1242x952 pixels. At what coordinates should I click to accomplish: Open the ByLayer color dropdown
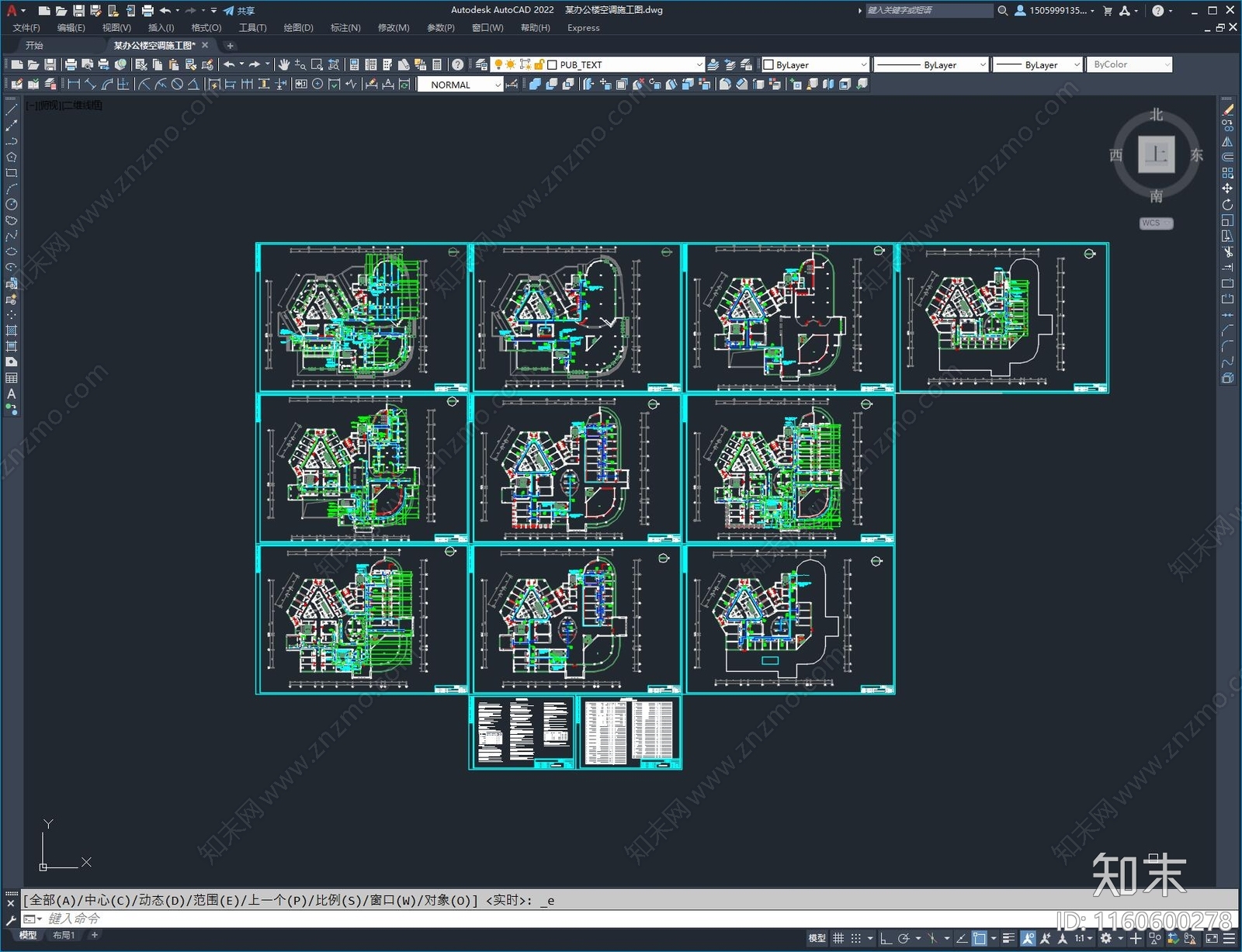point(863,65)
